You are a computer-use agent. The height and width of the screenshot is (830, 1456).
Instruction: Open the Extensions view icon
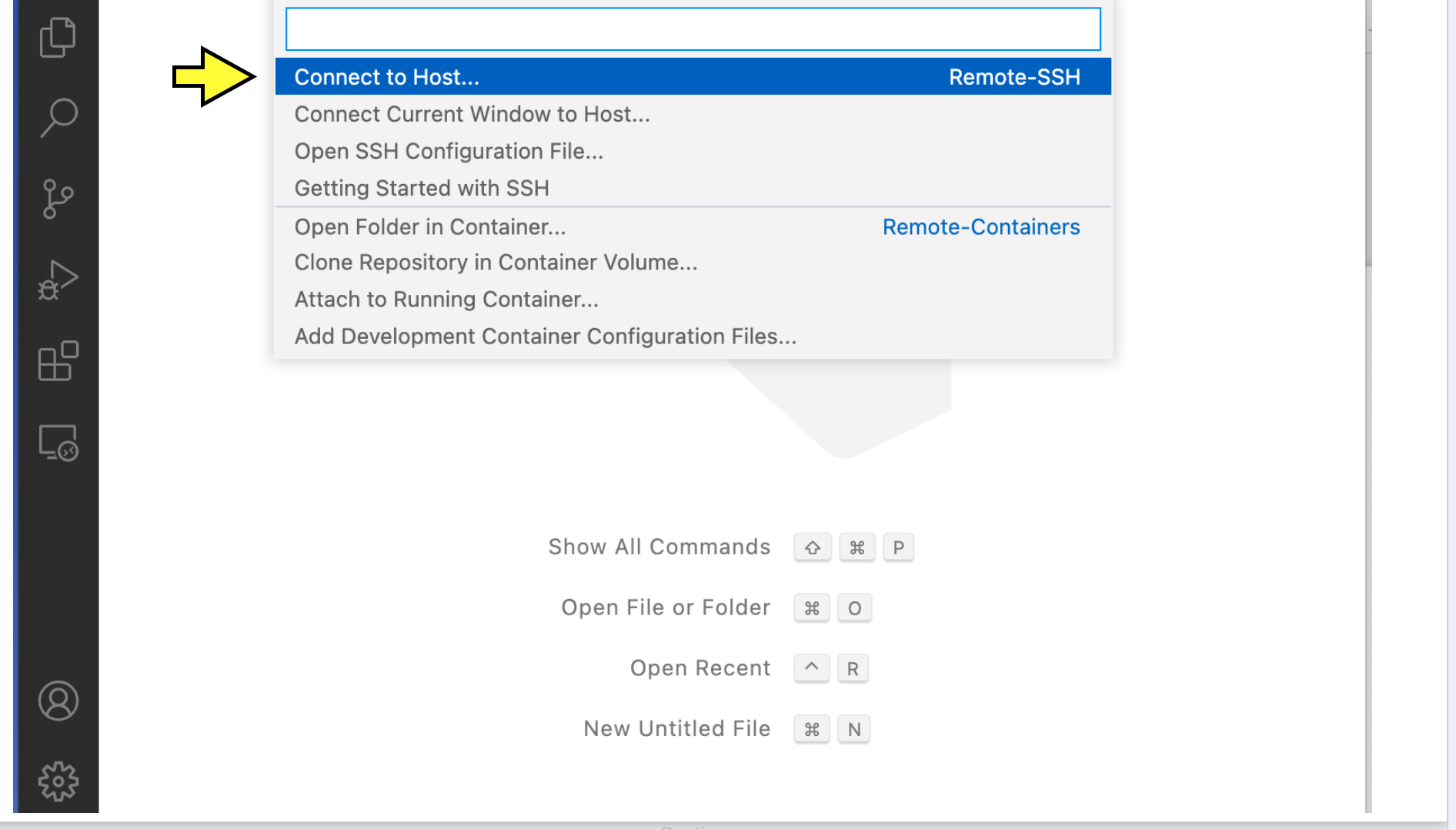58,361
